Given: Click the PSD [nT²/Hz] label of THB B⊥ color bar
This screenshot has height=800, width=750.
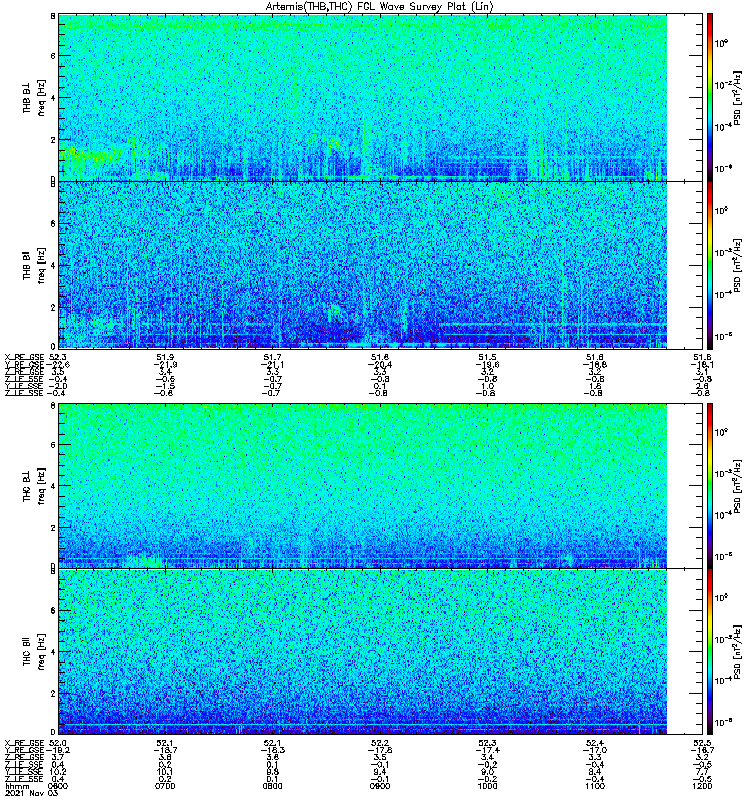Looking at the screenshot, I should pos(737,97).
